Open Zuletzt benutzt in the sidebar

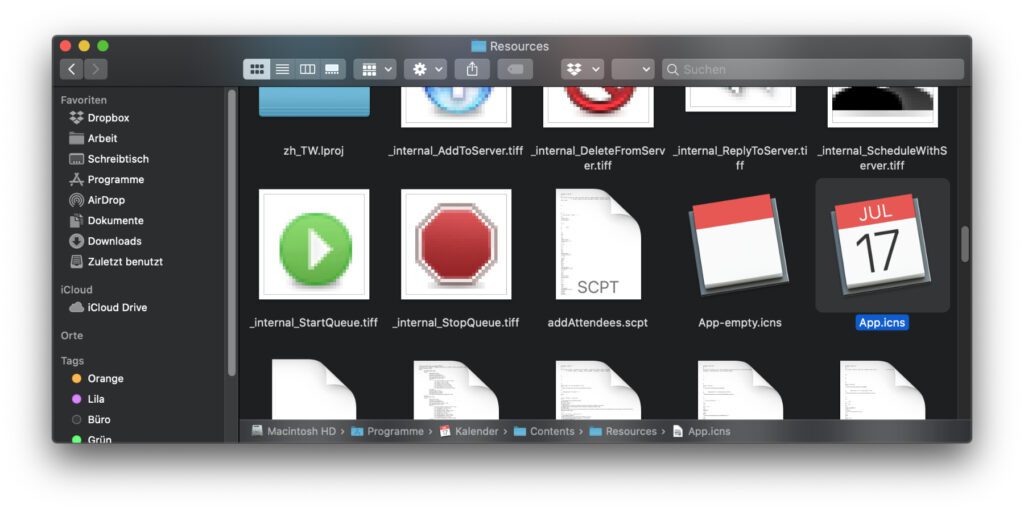click(116, 262)
